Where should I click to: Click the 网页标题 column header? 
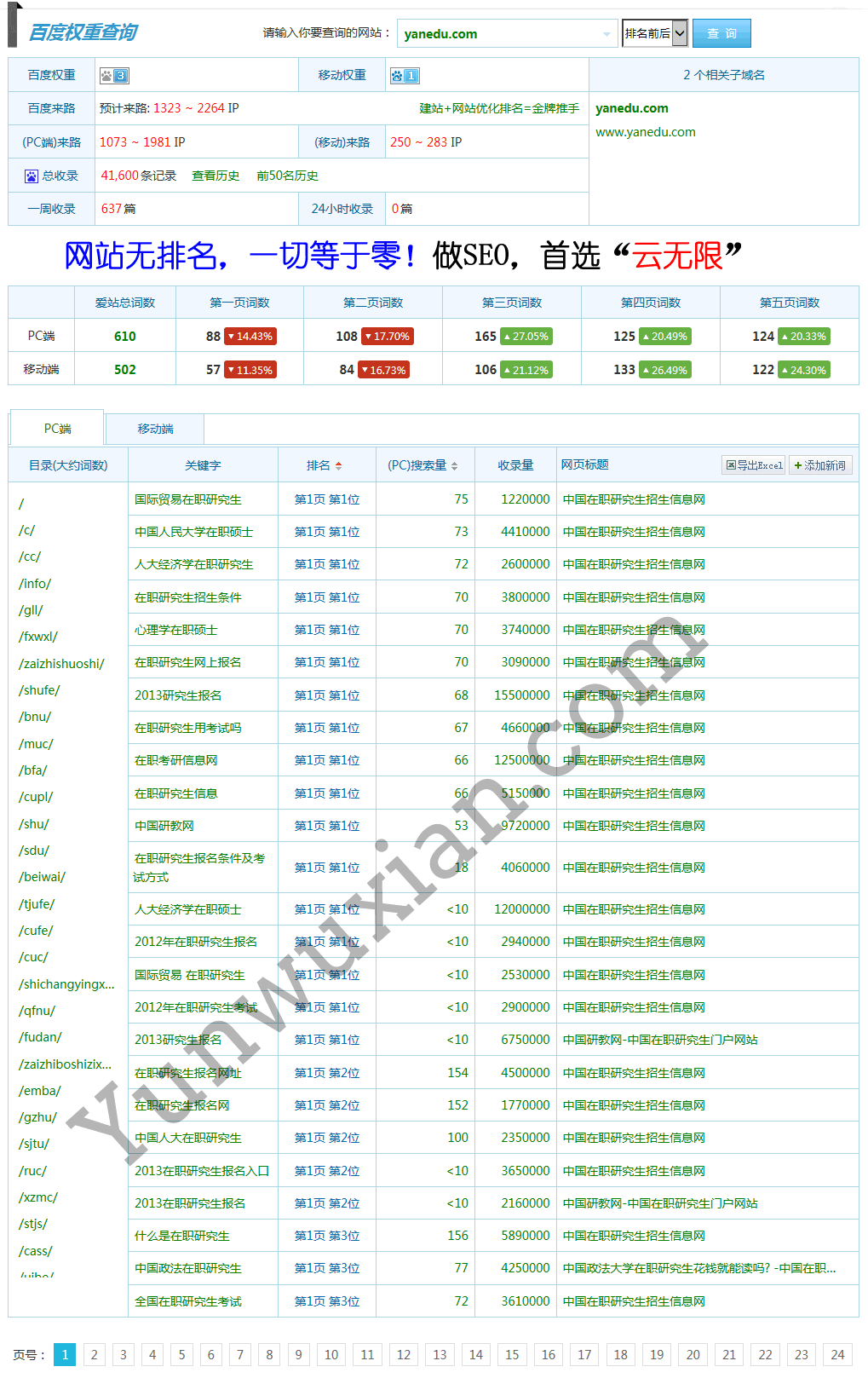tap(585, 464)
